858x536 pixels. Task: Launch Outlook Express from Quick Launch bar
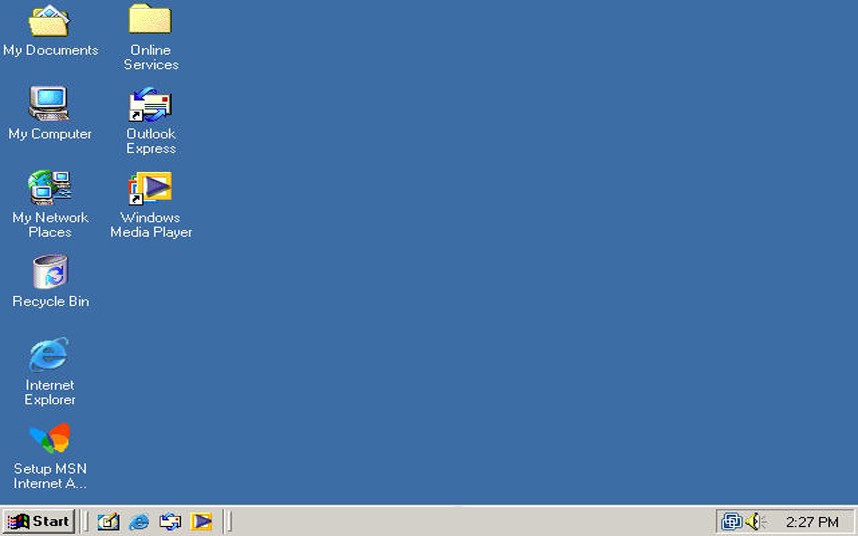(170, 521)
